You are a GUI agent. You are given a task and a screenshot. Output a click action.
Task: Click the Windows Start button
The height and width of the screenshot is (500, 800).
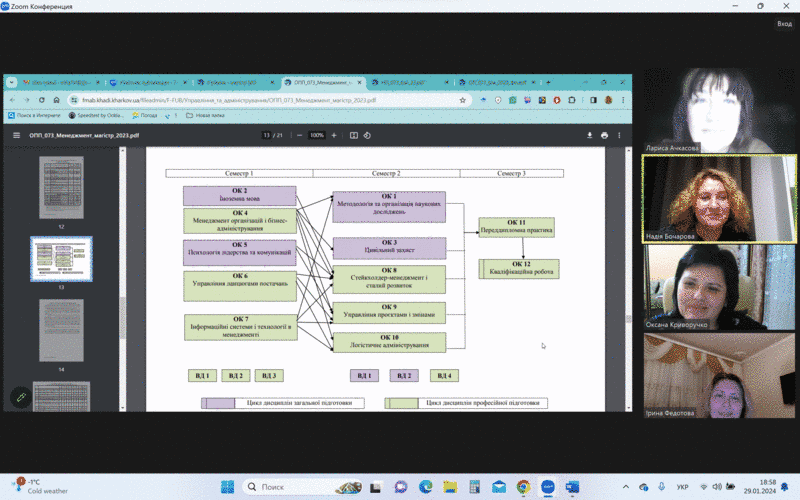coord(227,486)
